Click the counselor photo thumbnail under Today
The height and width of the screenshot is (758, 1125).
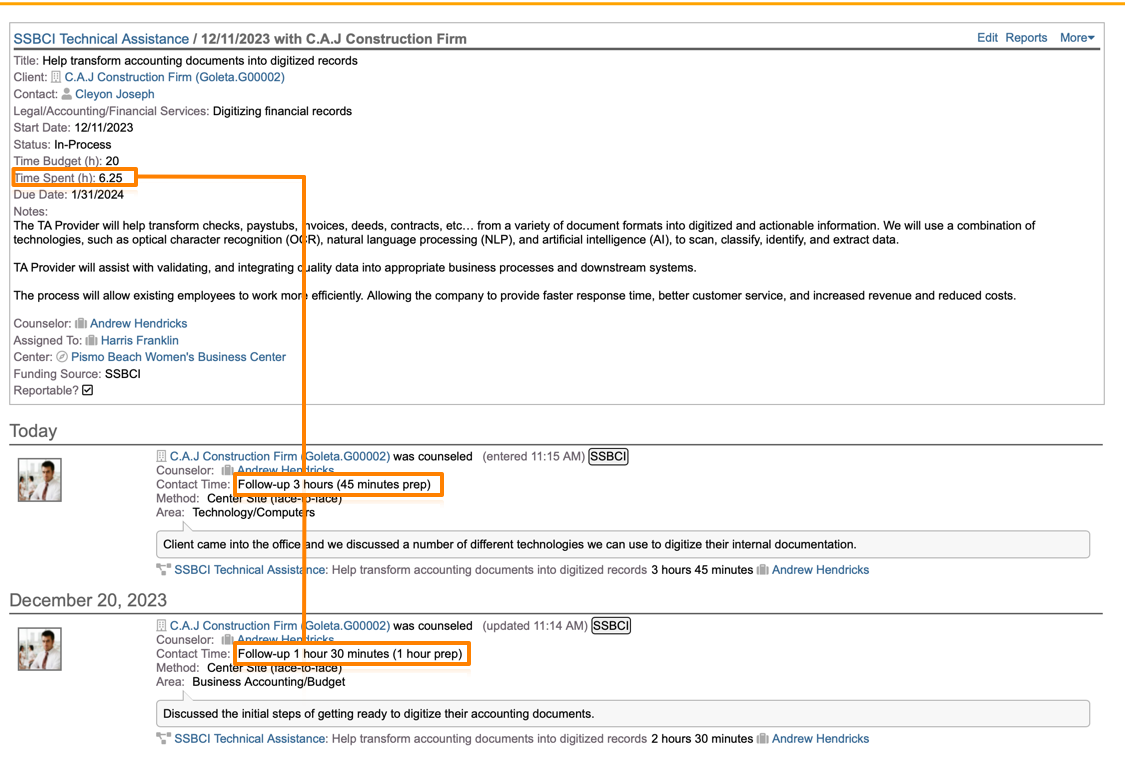click(40, 480)
